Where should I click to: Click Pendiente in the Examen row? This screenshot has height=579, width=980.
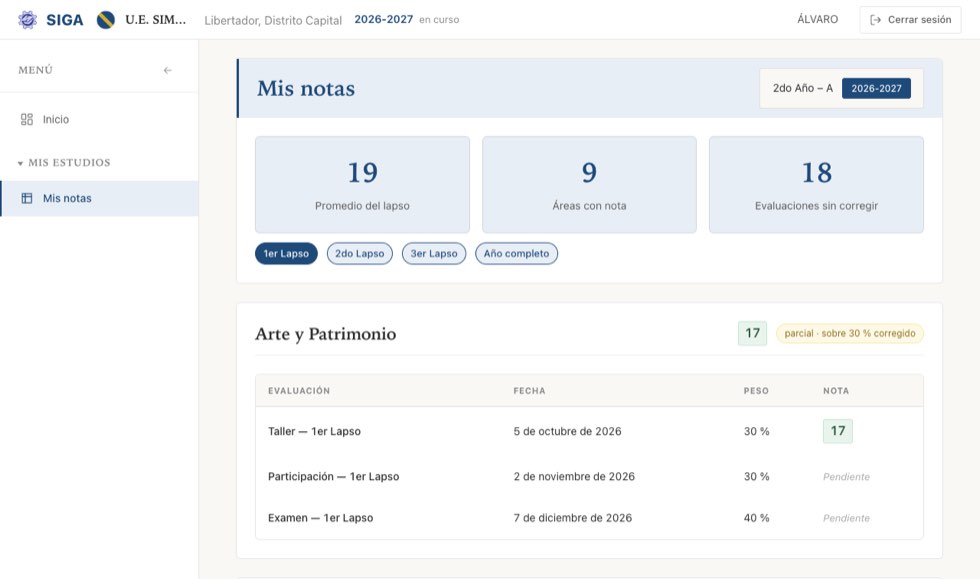(846, 518)
